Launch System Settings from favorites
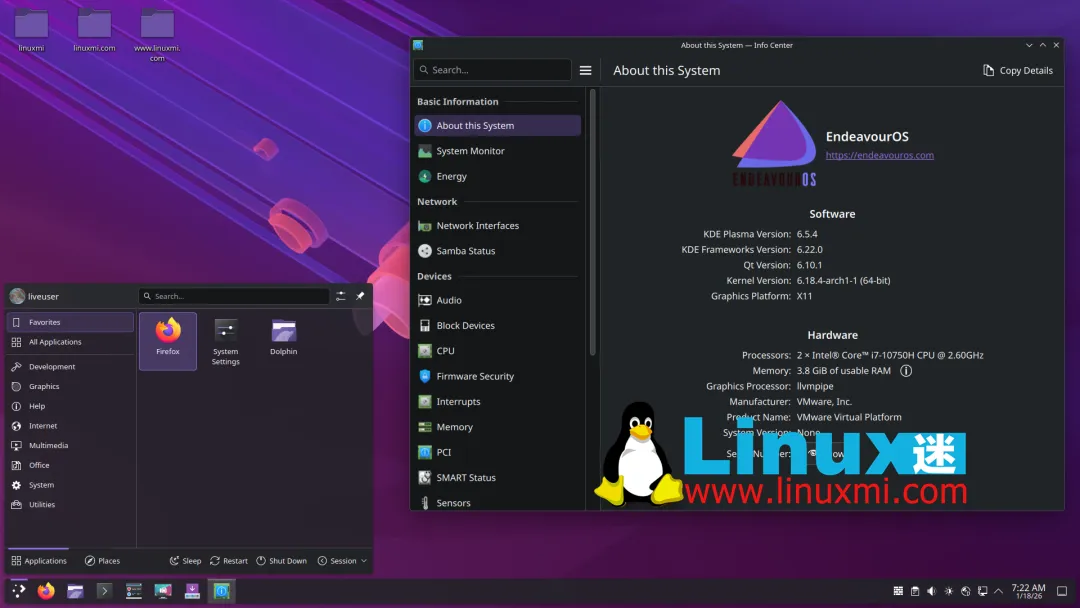Image resolution: width=1080 pixels, height=608 pixels. tap(225, 341)
